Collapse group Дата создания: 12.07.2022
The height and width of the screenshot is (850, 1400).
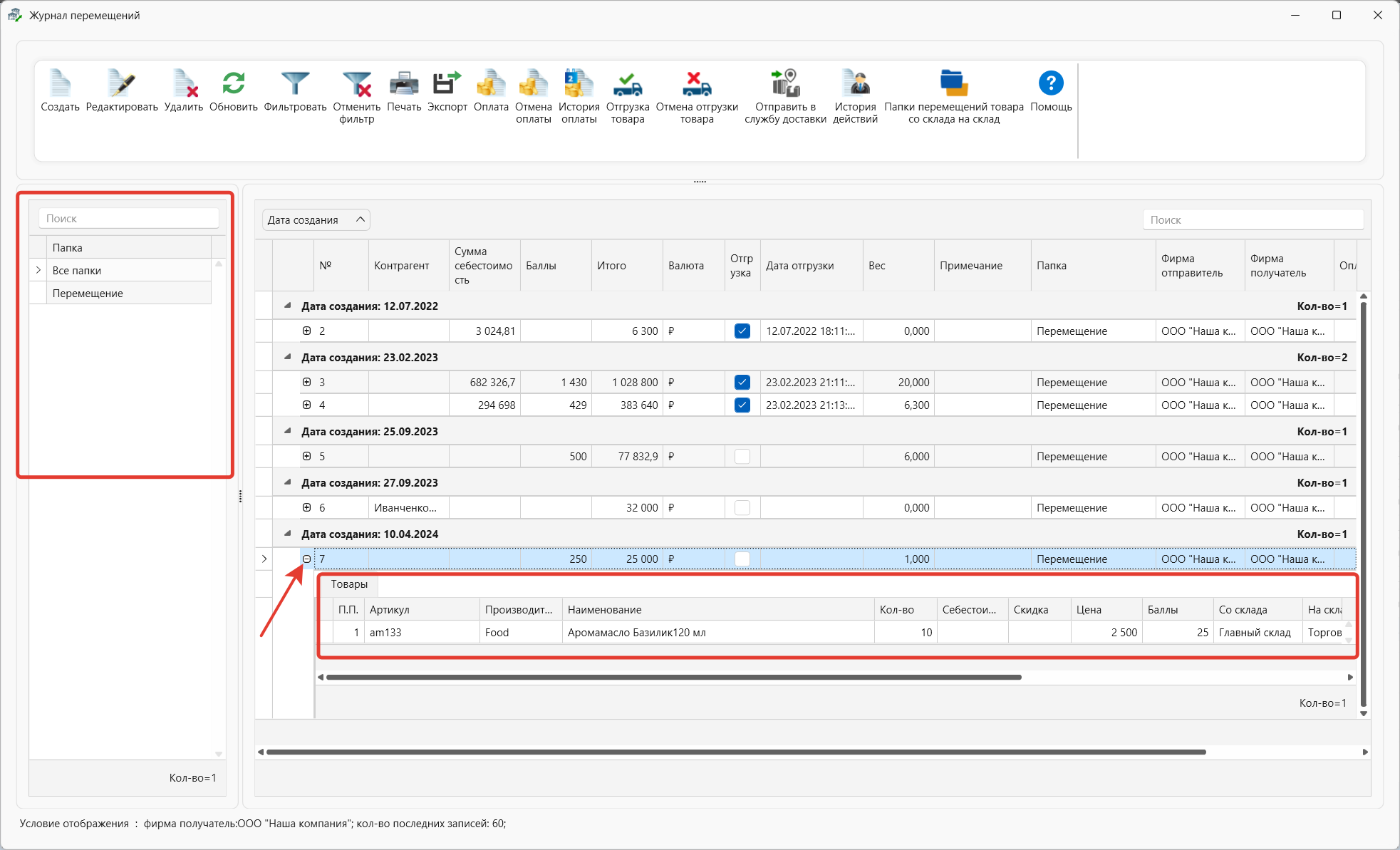[287, 306]
